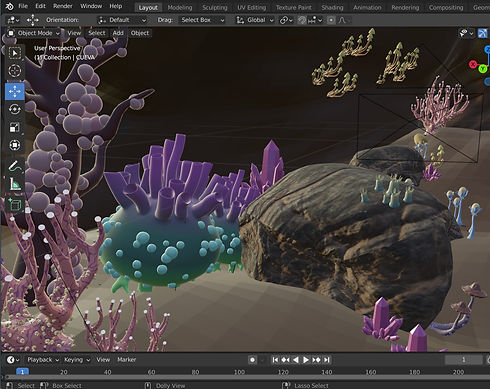The width and height of the screenshot is (490, 389).
Task: Activate the Select Box tool
Action: point(15,53)
